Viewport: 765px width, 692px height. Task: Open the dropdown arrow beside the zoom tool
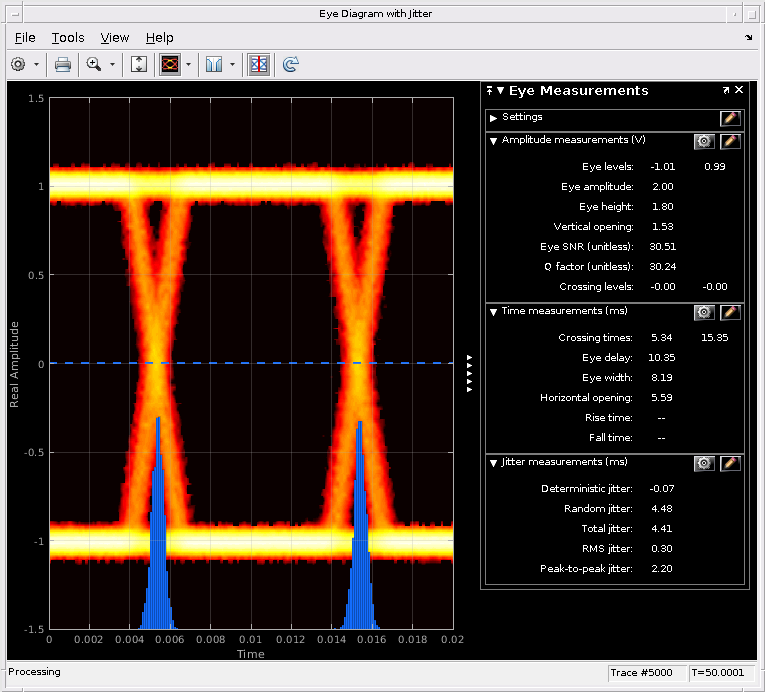click(112, 64)
